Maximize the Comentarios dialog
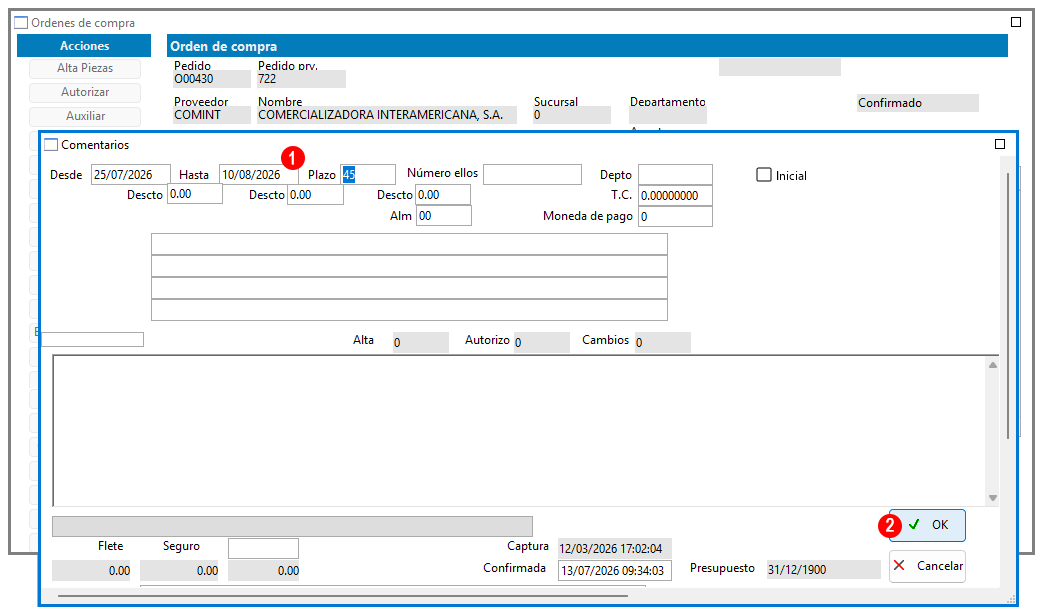Image resolution: width=1042 pixels, height=616 pixels. coord(999,144)
